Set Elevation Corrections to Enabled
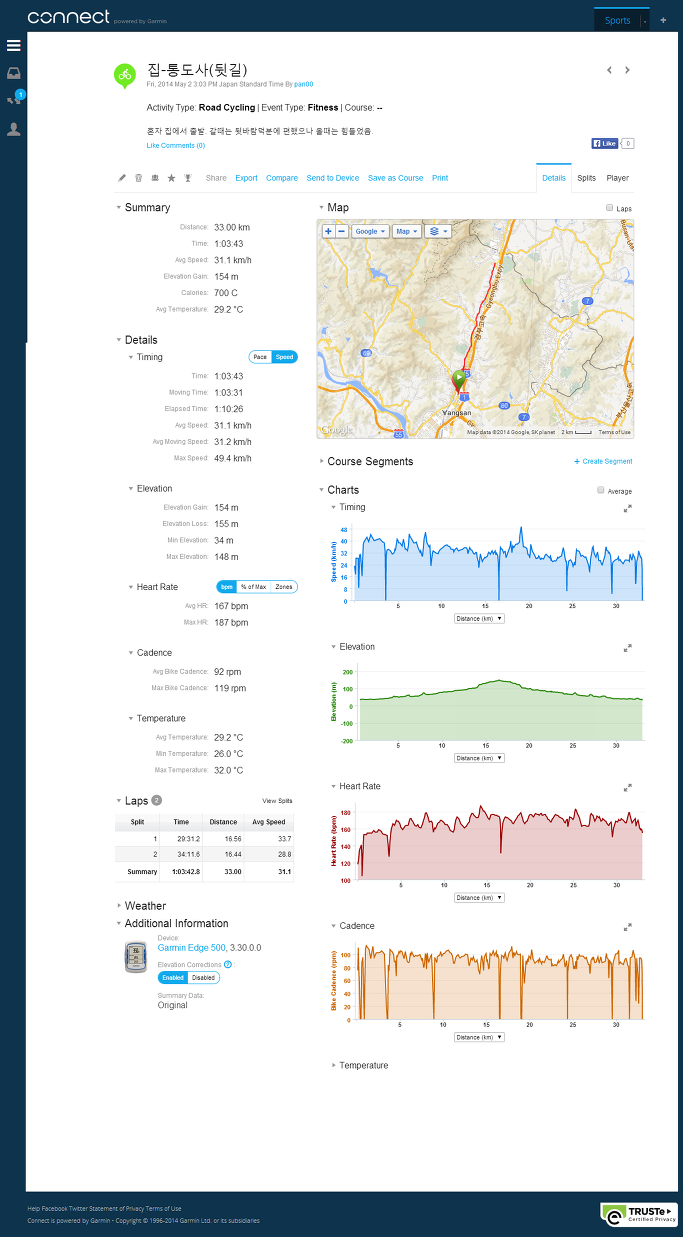683x1237 pixels. (173, 978)
